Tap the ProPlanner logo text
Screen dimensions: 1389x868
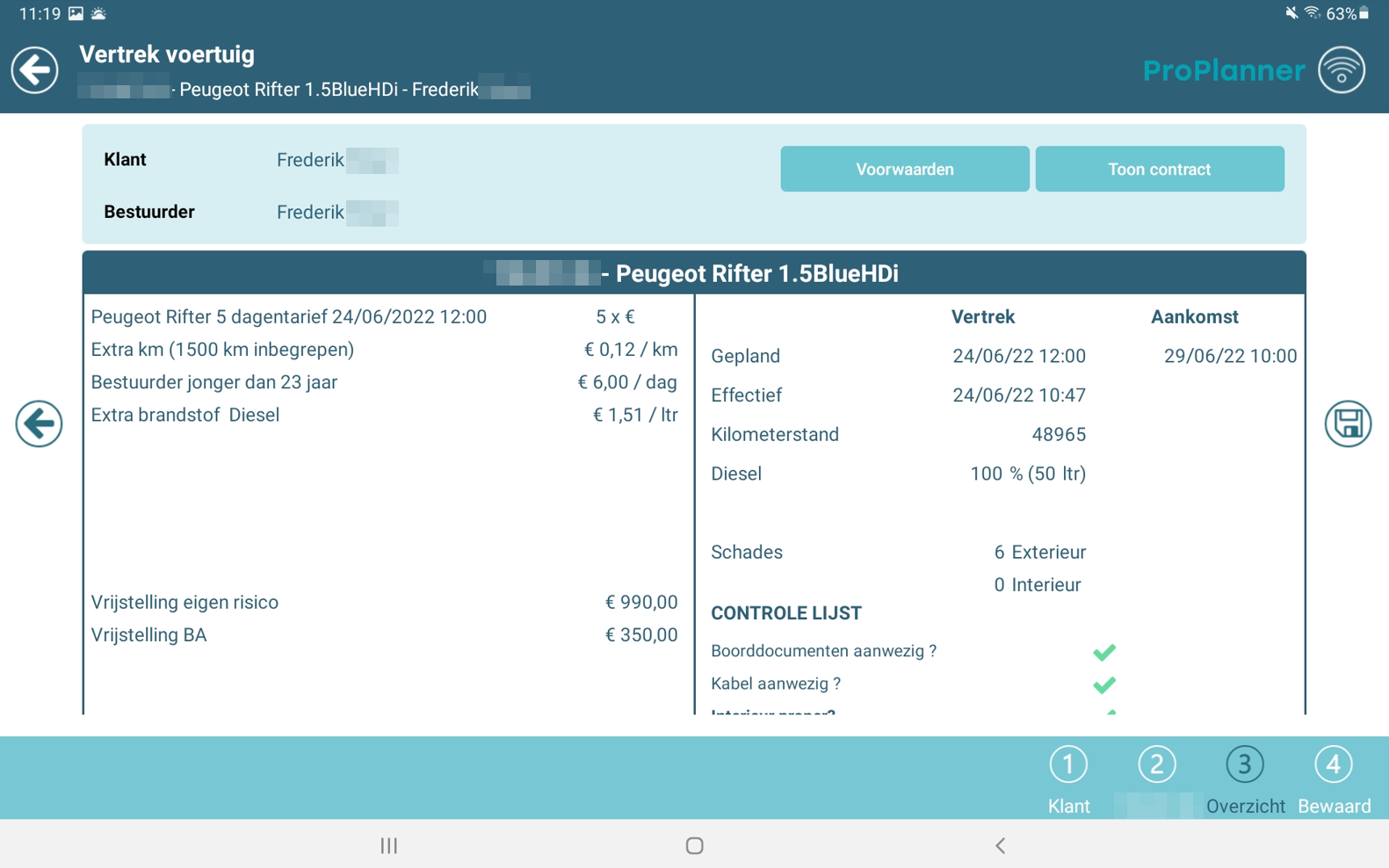1224,70
